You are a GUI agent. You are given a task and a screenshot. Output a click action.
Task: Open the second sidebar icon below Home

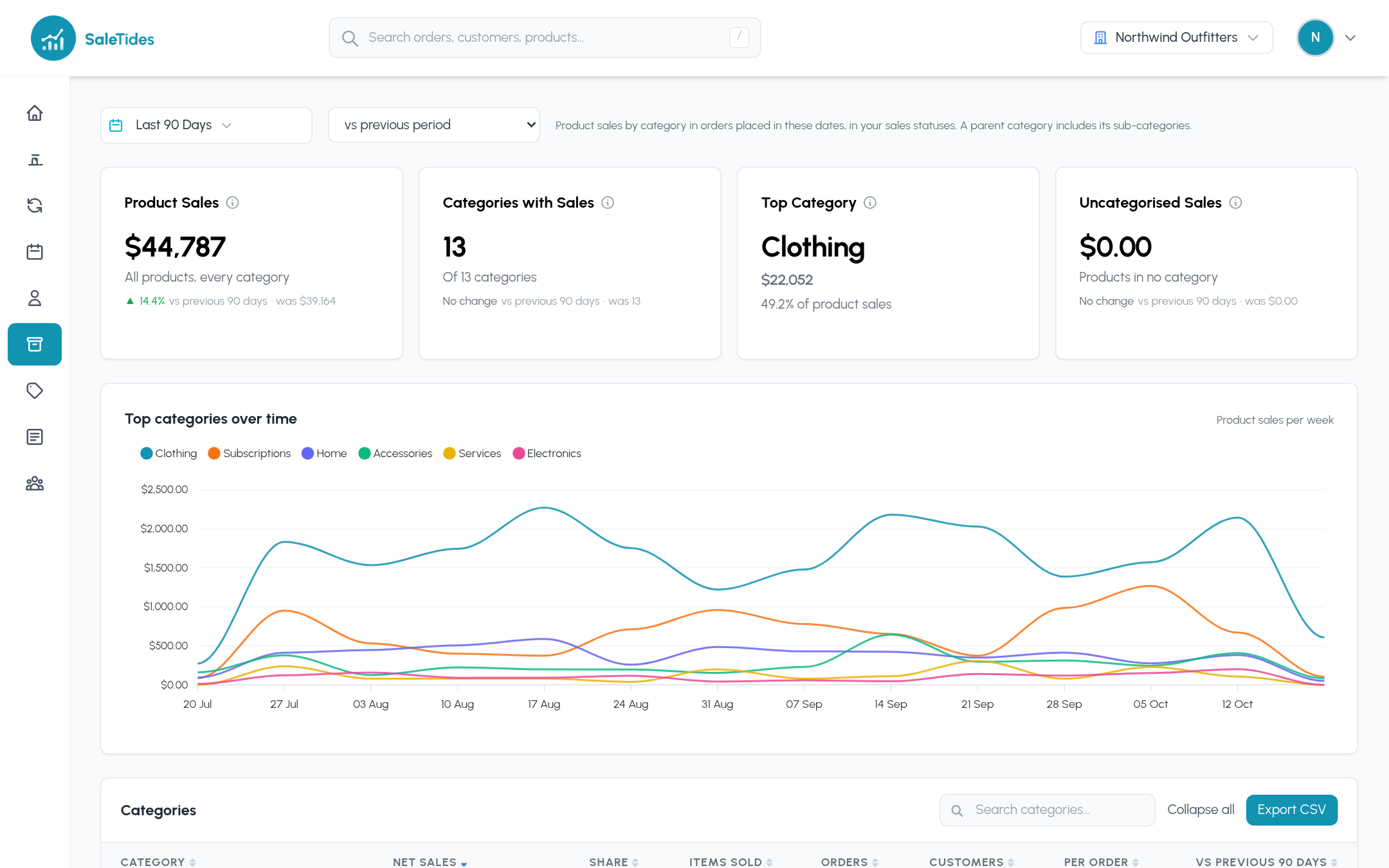pyautogui.click(x=35, y=159)
